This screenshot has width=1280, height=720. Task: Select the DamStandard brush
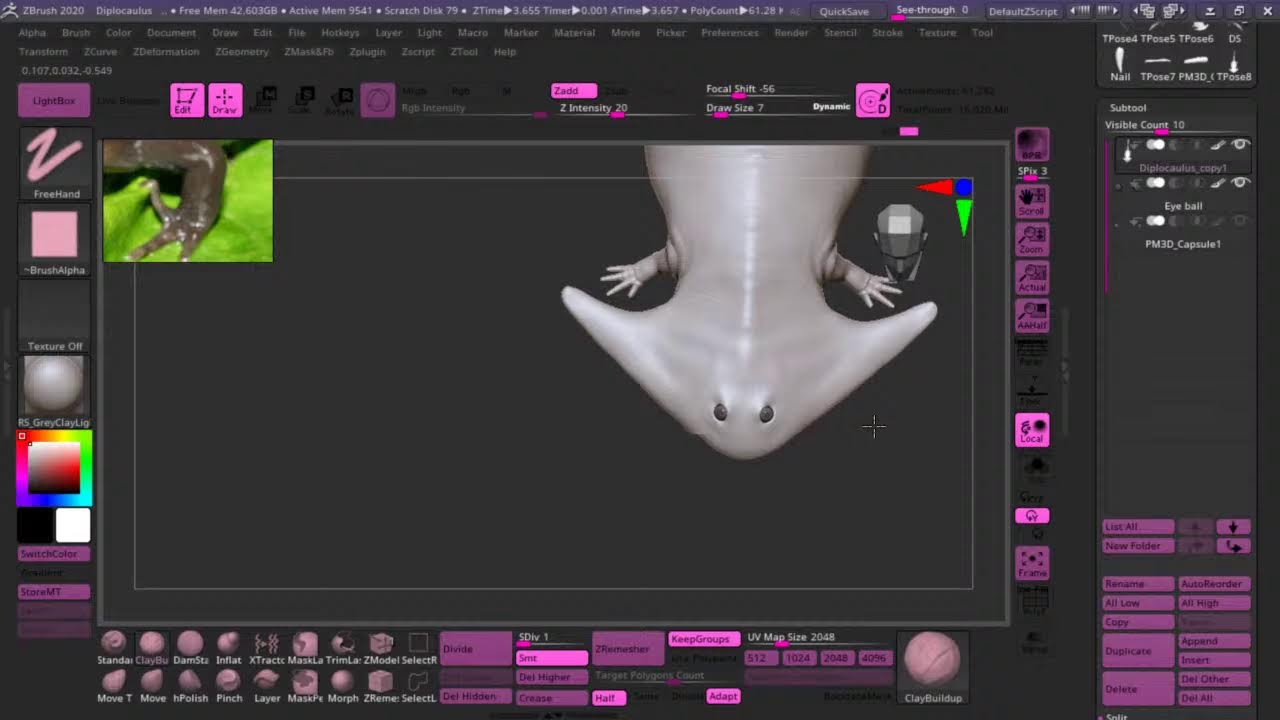[x=190, y=648]
